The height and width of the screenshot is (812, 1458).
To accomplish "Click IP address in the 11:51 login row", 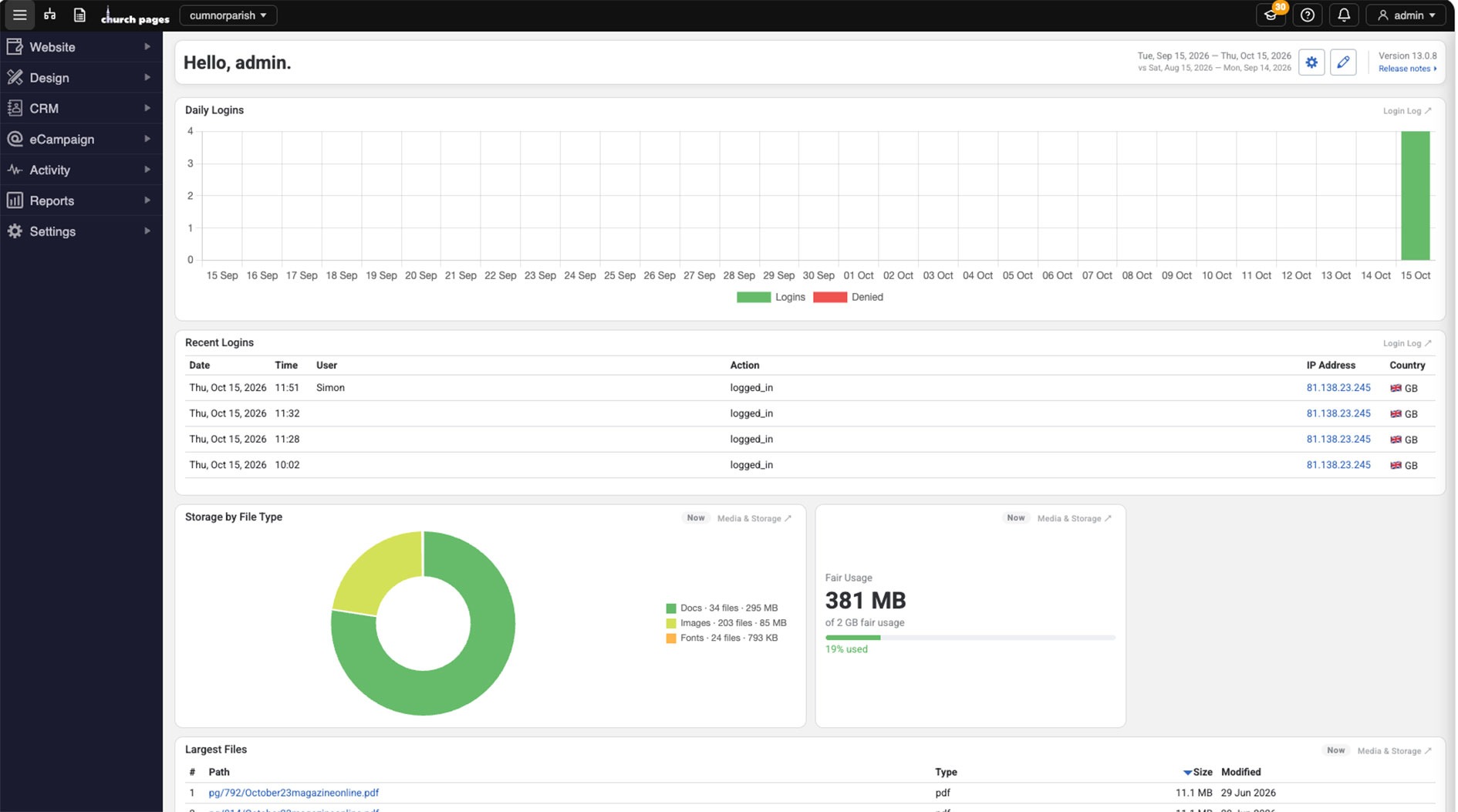I will (1338, 388).
